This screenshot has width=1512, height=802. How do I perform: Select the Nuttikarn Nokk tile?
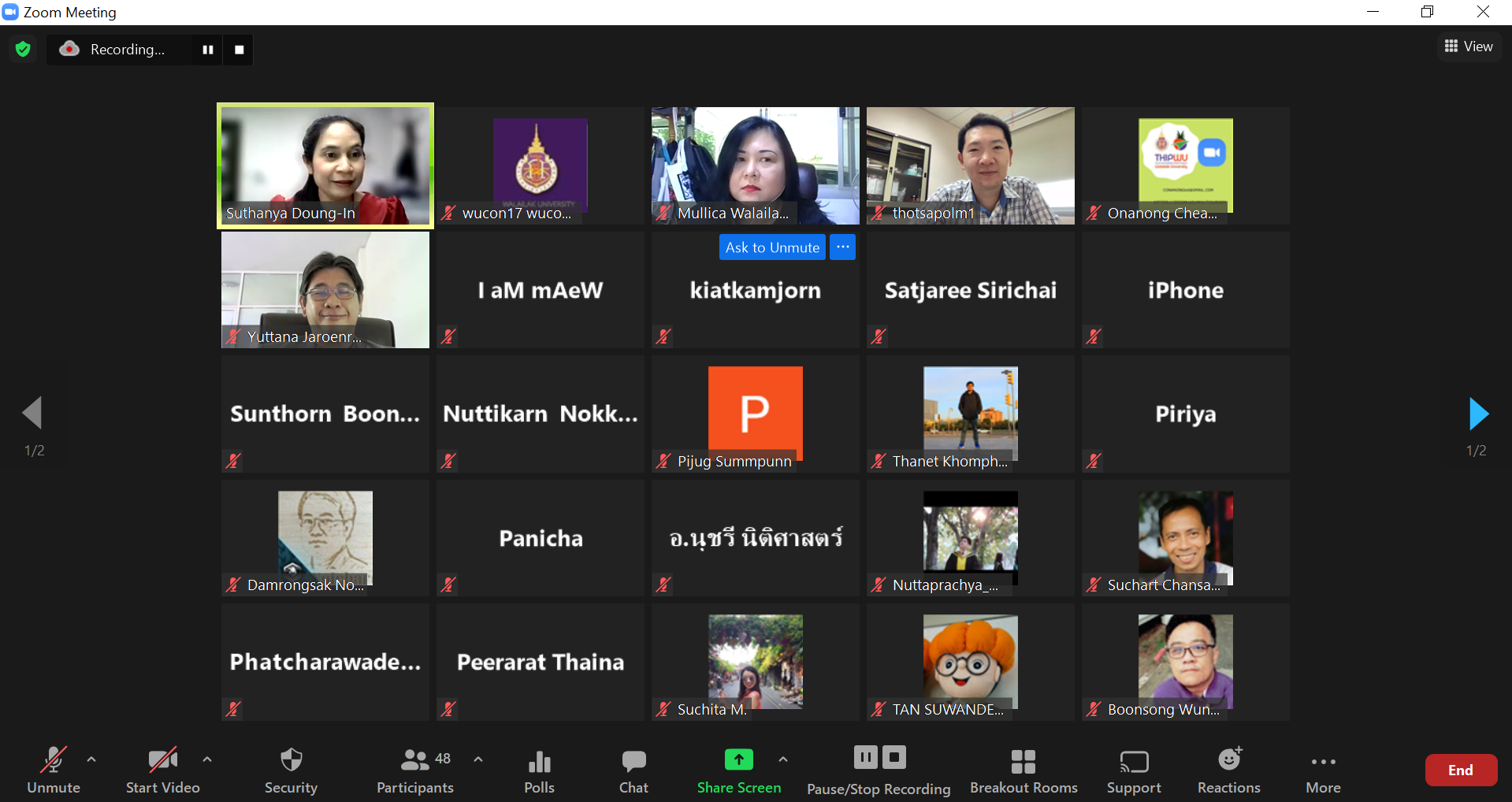coord(541,414)
